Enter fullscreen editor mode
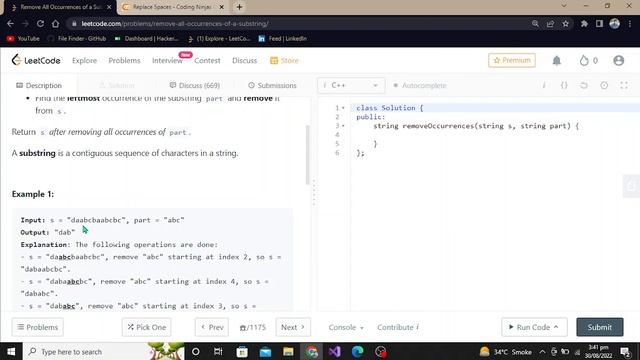Screen dimensions: 640x360 624,85
